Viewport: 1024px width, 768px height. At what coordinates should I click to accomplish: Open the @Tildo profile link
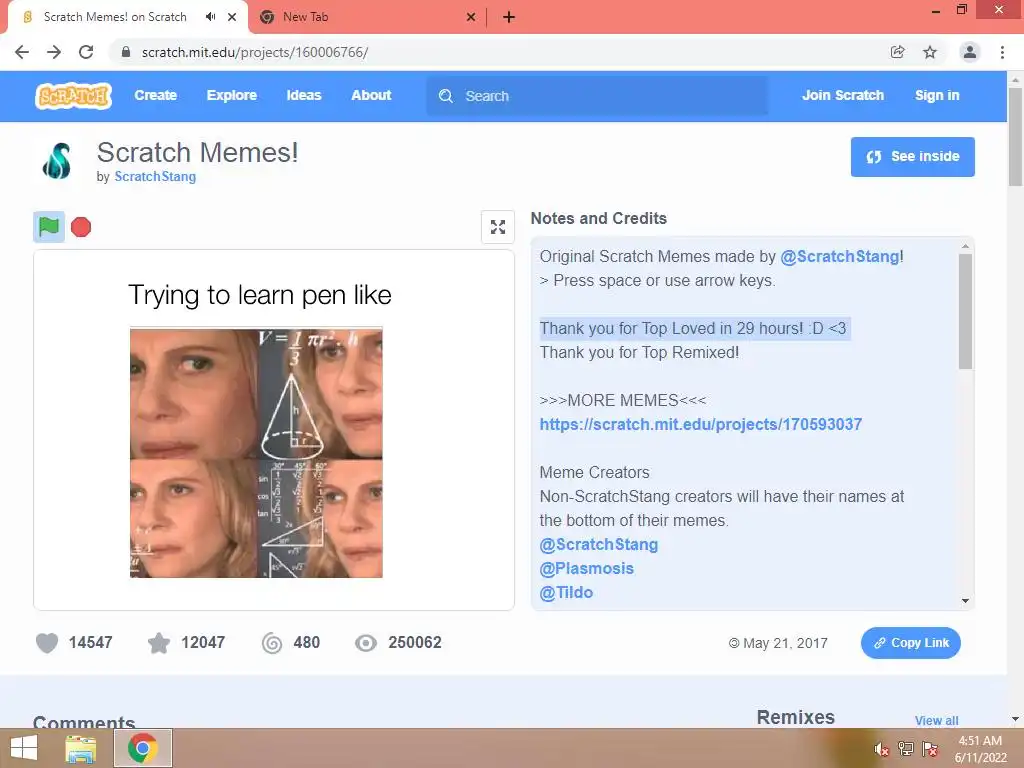tap(566, 593)
